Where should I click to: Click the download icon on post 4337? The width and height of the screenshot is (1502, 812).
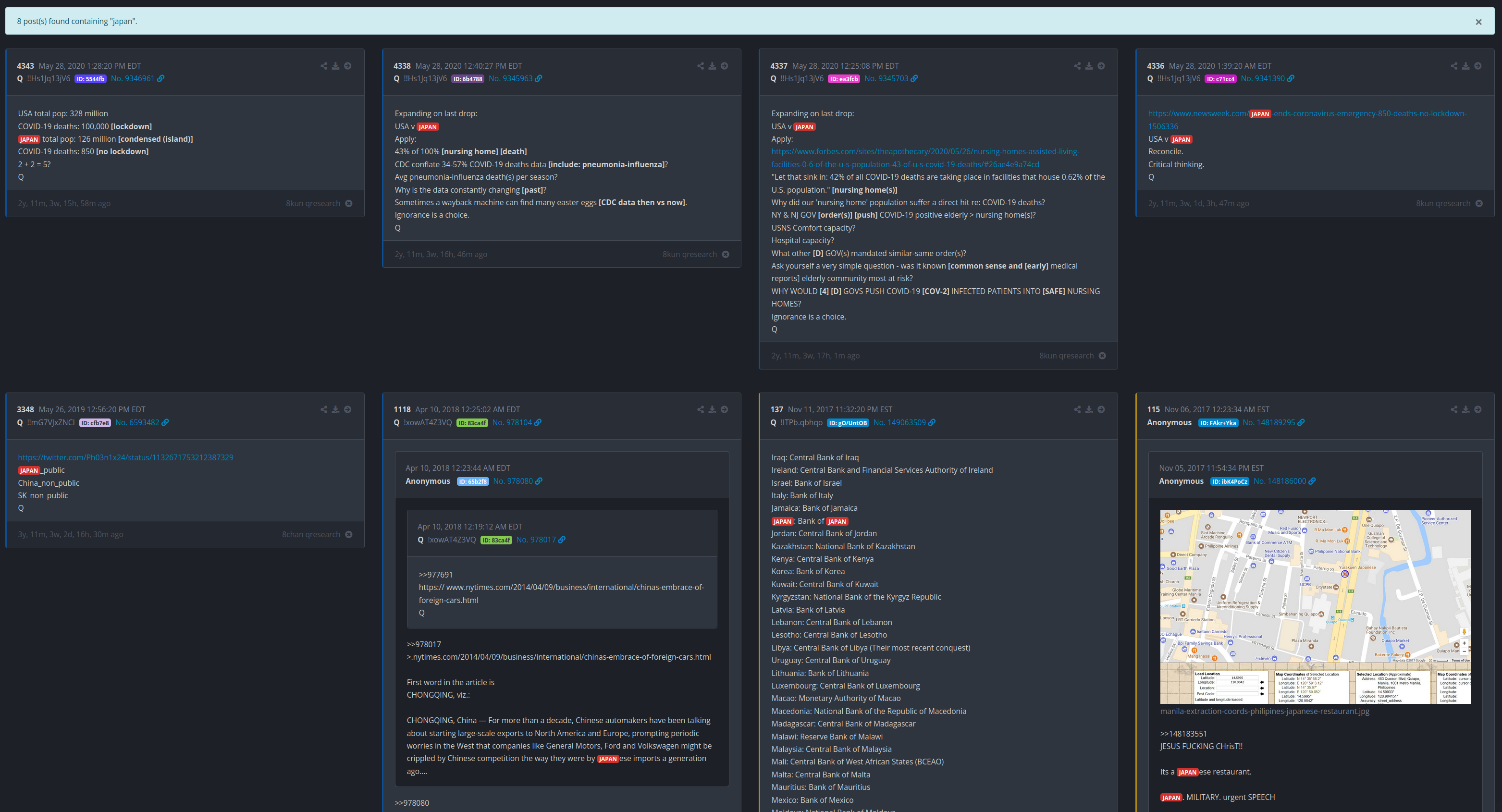point(1089,66)
